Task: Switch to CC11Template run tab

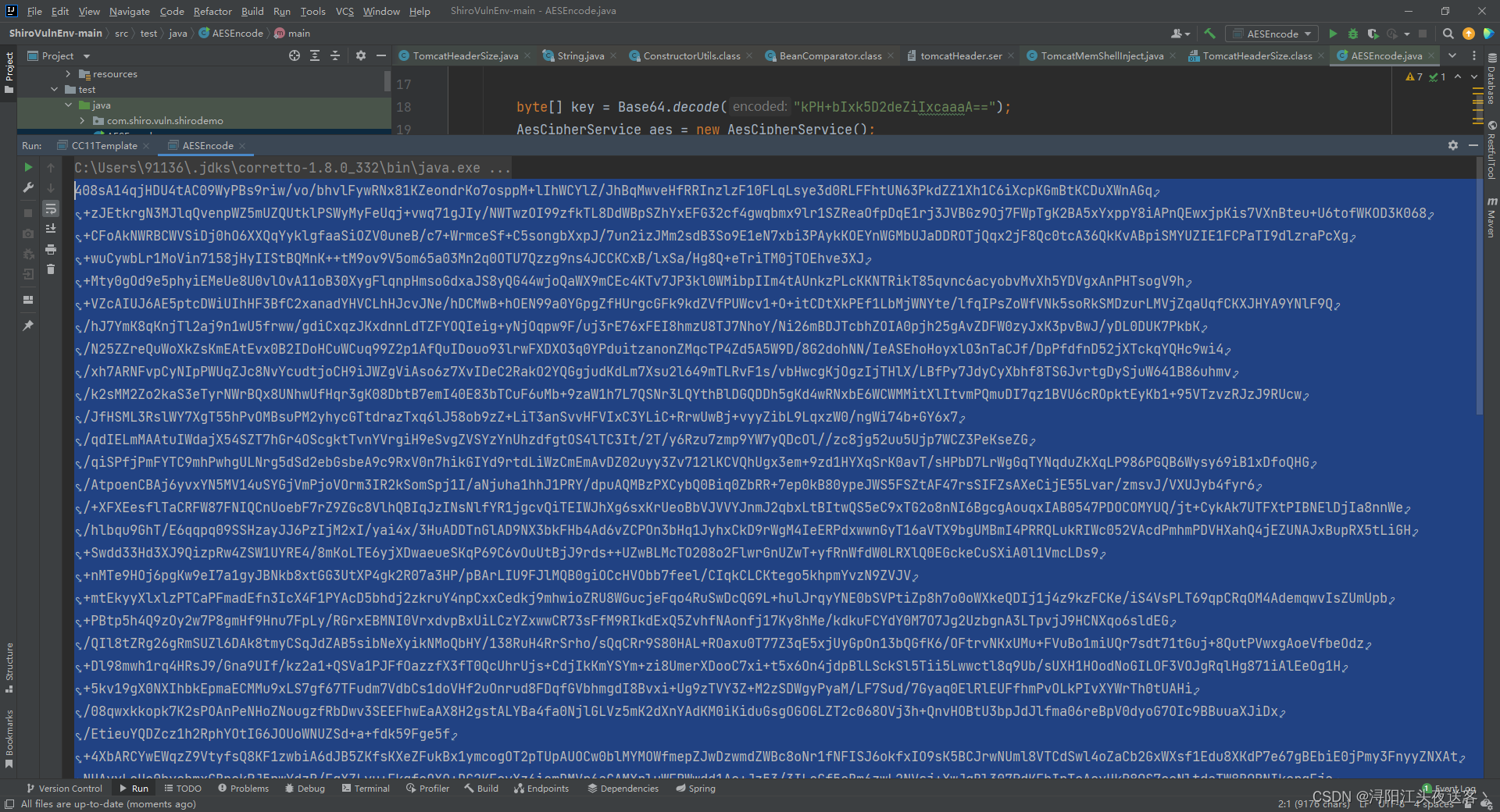Action: point(104,145)
